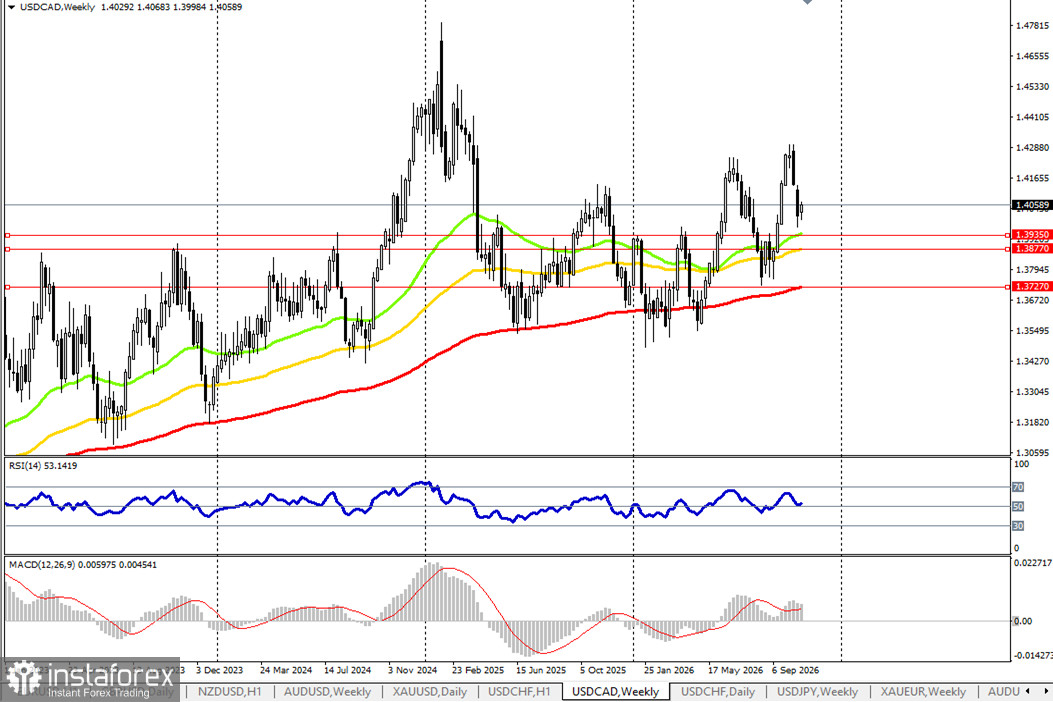Viewport: 1053px width, 702px height.
Task: Click the 3 Nov 2024 date label
Action: (412, 670)
